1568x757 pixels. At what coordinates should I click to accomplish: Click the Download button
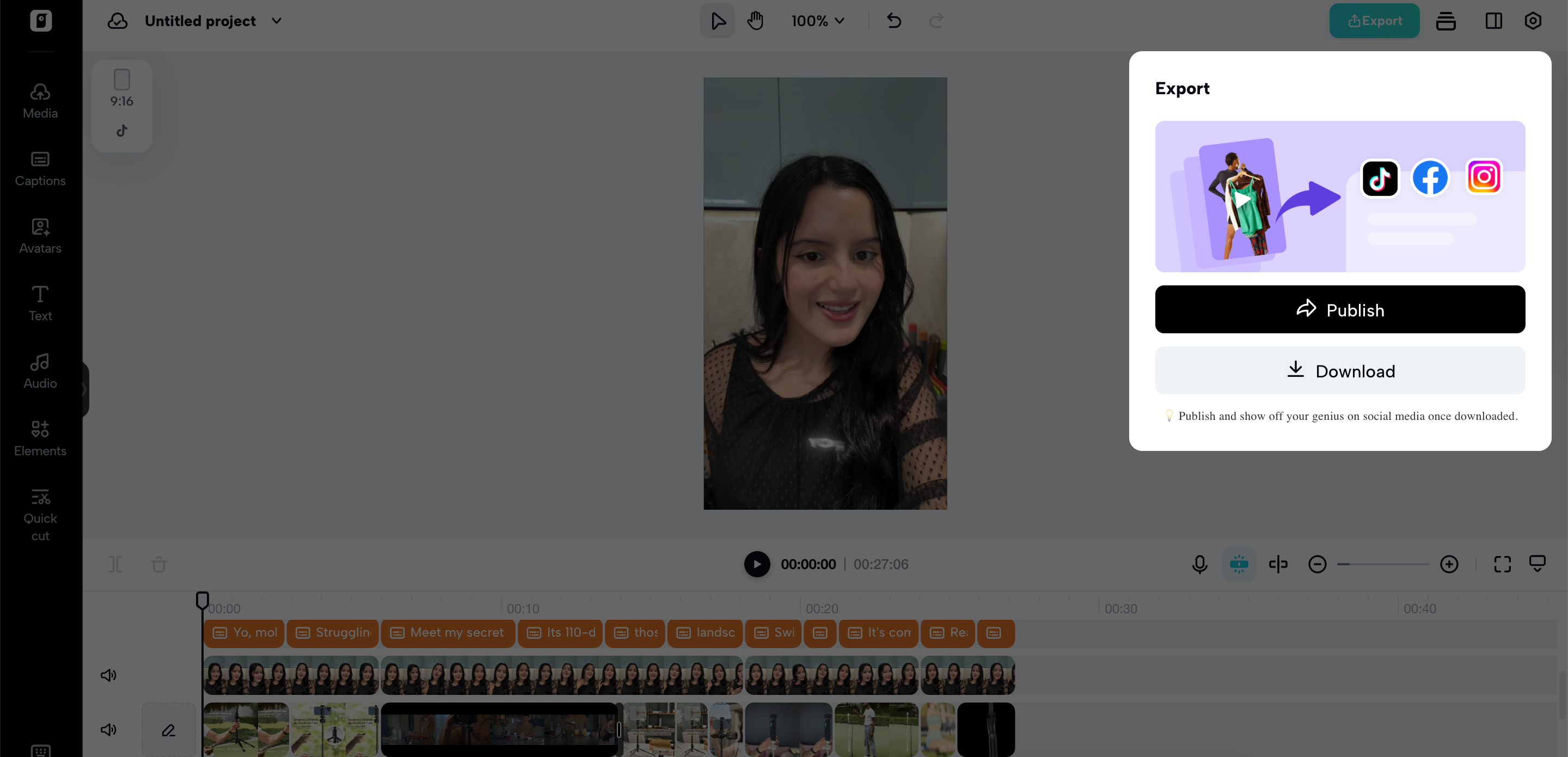(1339, 370)
